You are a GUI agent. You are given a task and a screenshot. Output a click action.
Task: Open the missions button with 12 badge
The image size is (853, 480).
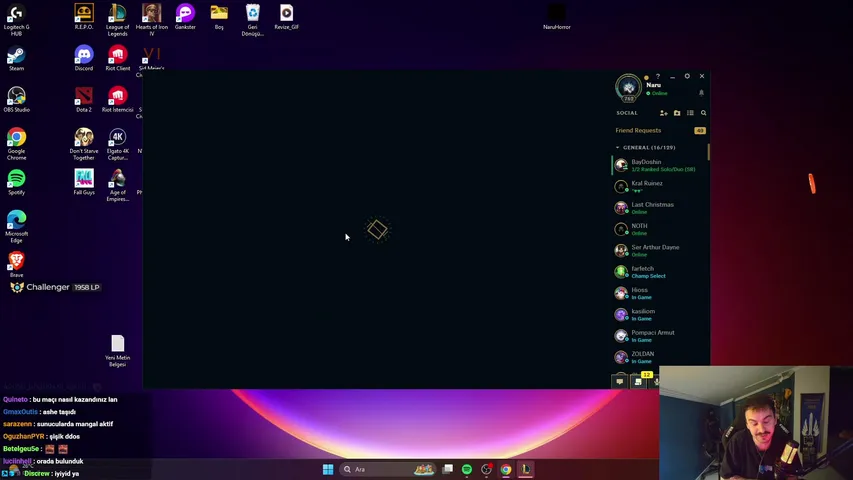pos(639,381)
